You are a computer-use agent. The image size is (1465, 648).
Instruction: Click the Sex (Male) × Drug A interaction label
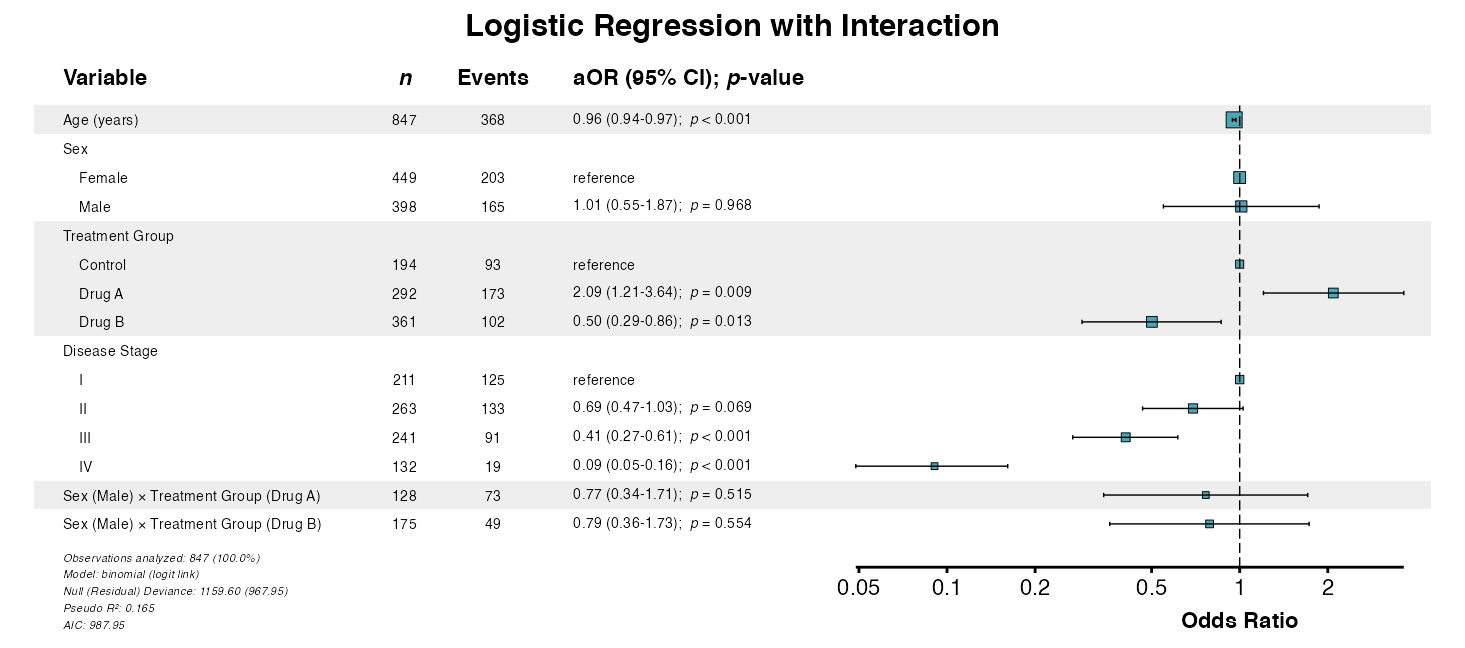[192, 496]
